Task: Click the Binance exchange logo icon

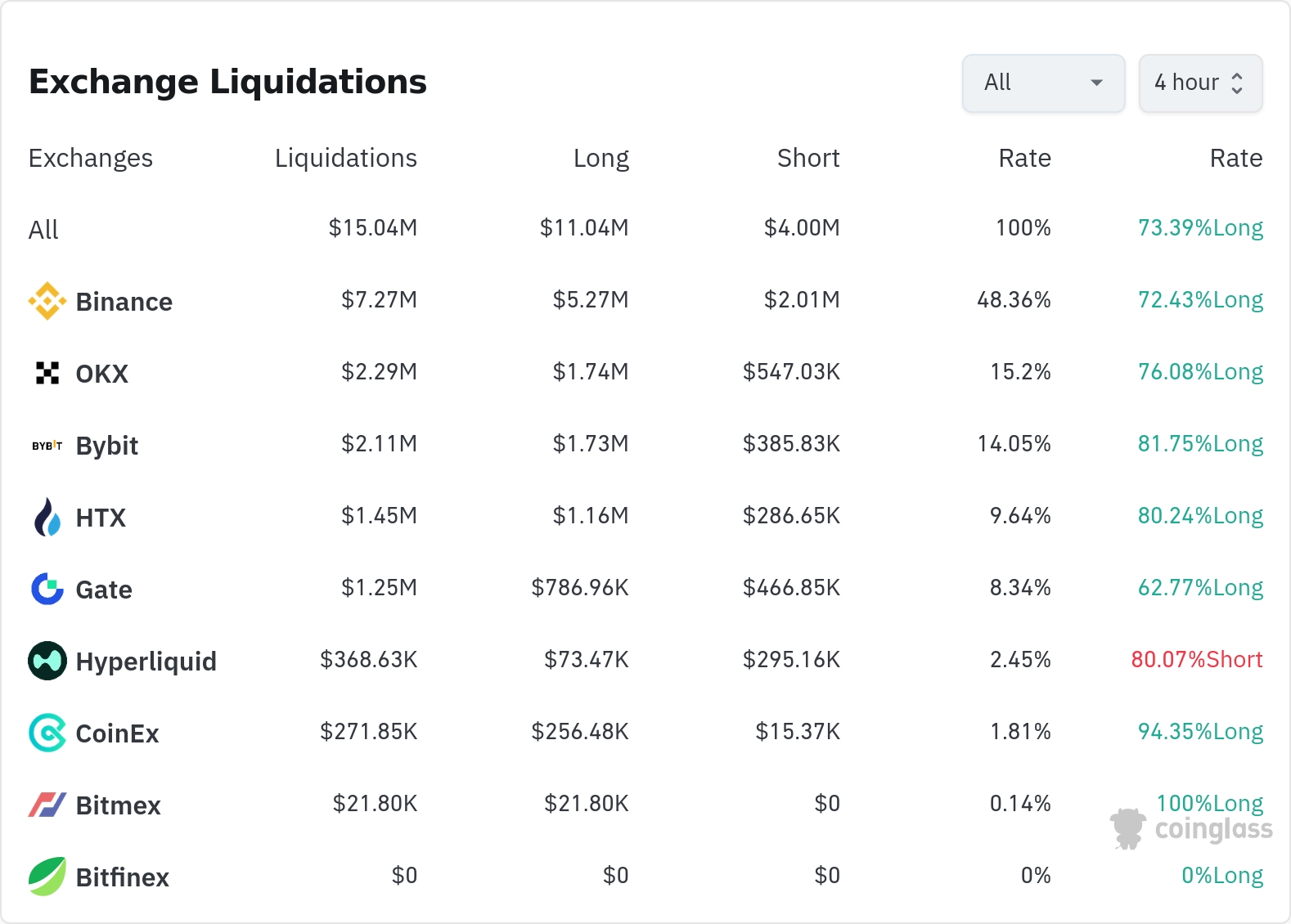Action: (x=47, y=301)
